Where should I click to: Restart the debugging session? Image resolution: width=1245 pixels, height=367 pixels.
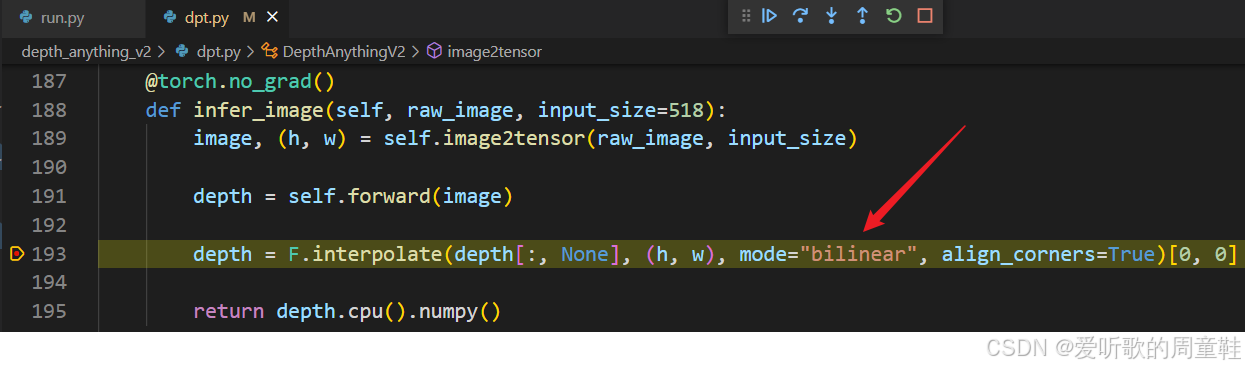[893, 16]
